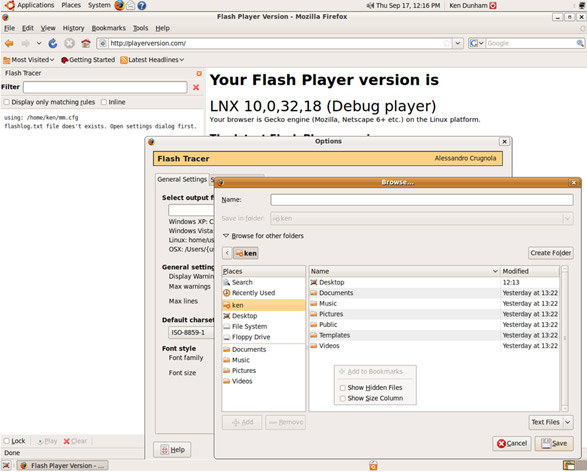
Task: Open the search engine selector dropdown
Action: click(x=477, y=43)
